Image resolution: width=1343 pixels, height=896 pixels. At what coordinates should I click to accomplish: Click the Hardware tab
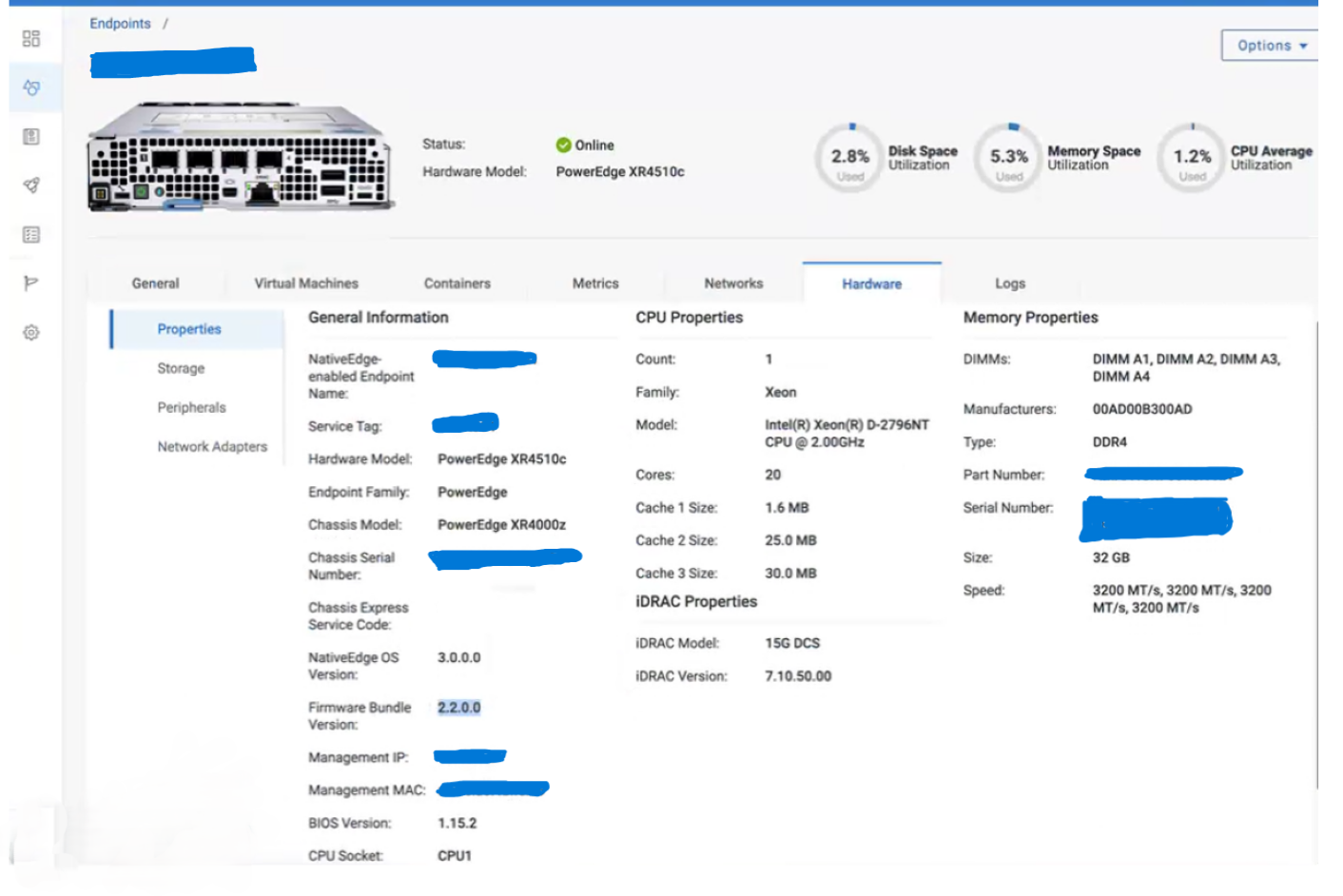pos(872,283)
